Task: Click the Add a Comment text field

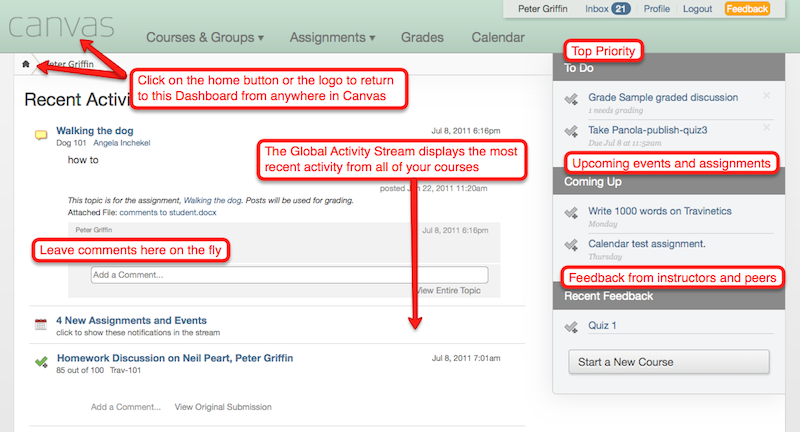Action: [x=289, y=275]
